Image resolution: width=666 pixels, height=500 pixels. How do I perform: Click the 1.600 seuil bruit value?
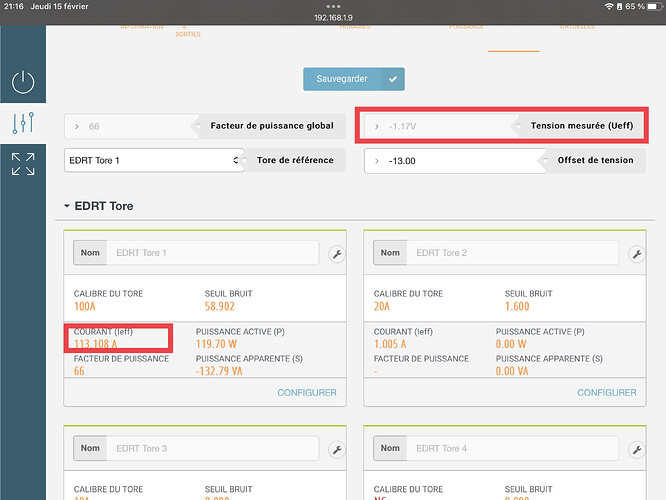(x=517, y=306)
